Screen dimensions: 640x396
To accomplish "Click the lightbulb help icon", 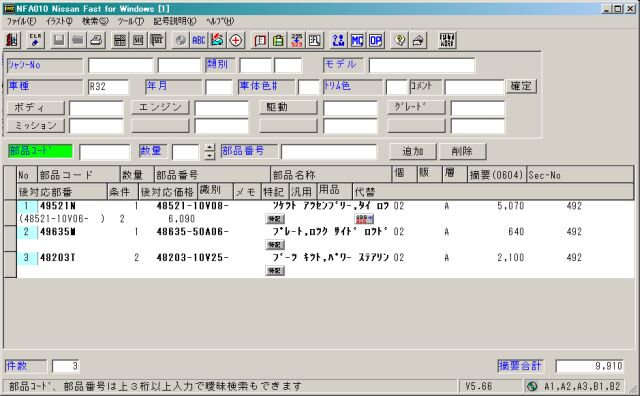I will click(x=399, y=40).
